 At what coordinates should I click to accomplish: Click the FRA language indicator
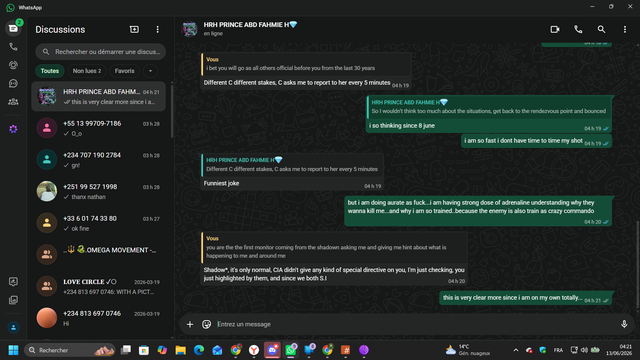tap(558, 350)
